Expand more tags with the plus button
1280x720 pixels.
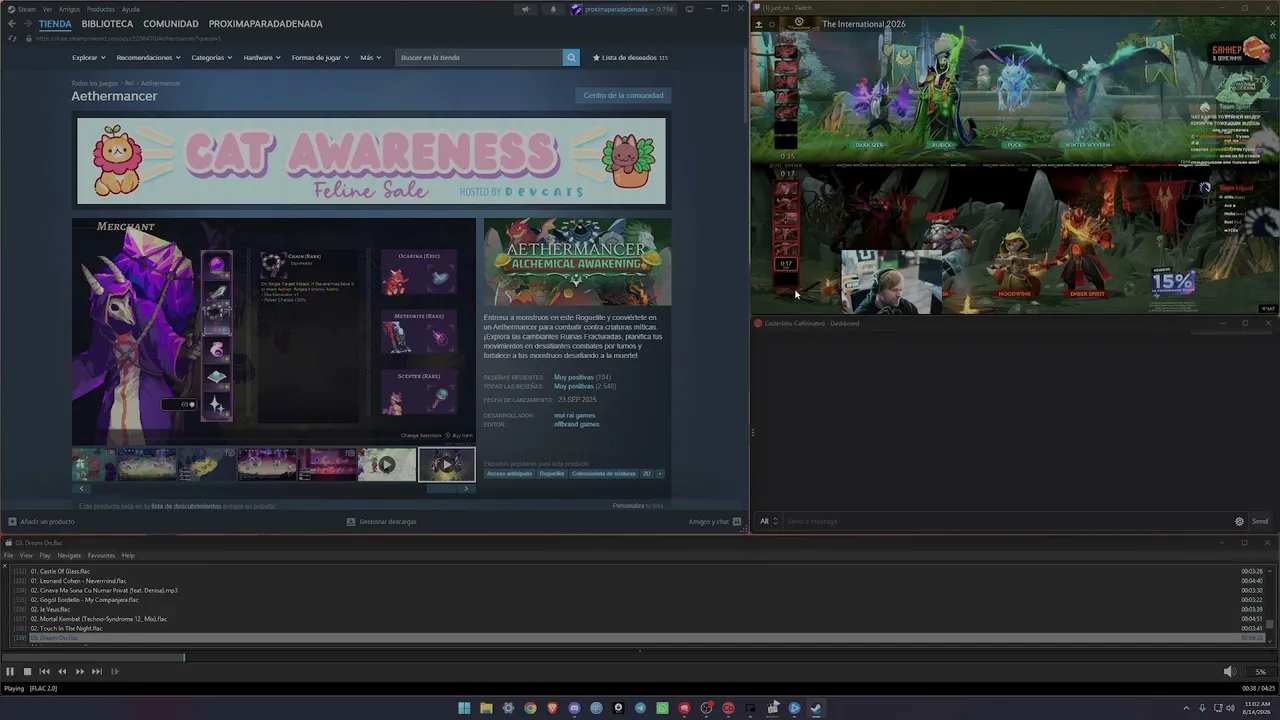[659, 473]
